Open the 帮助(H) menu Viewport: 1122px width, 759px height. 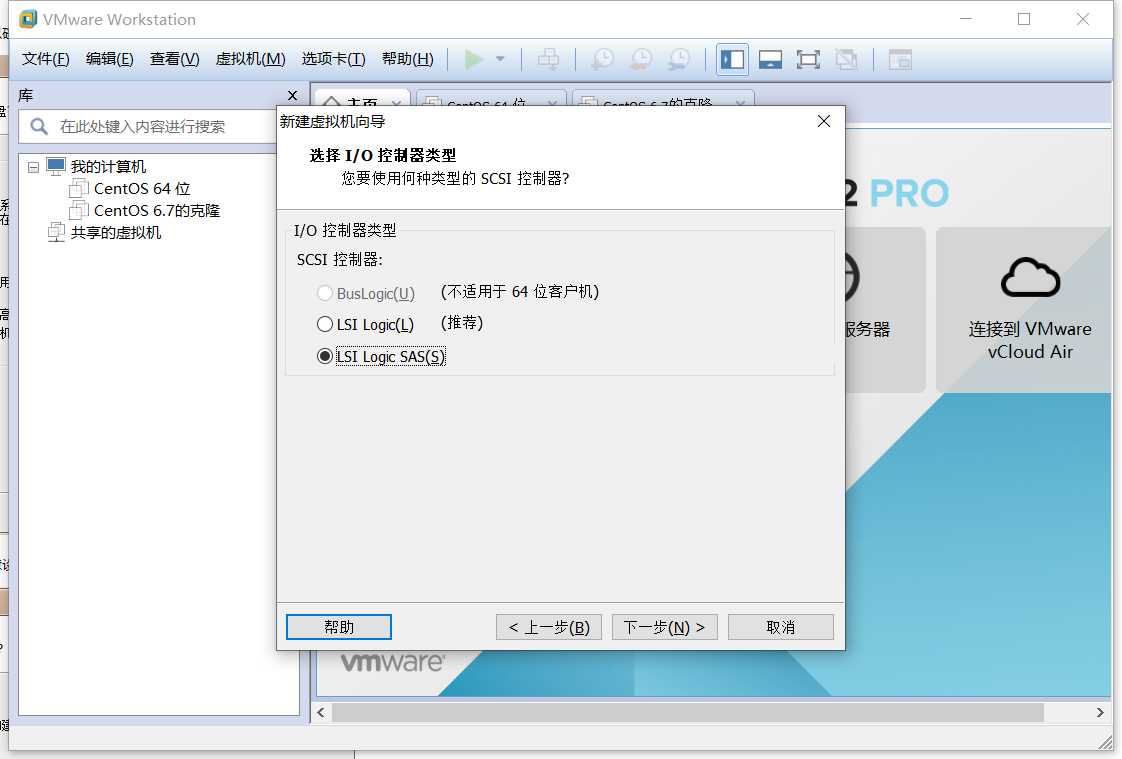408,59
